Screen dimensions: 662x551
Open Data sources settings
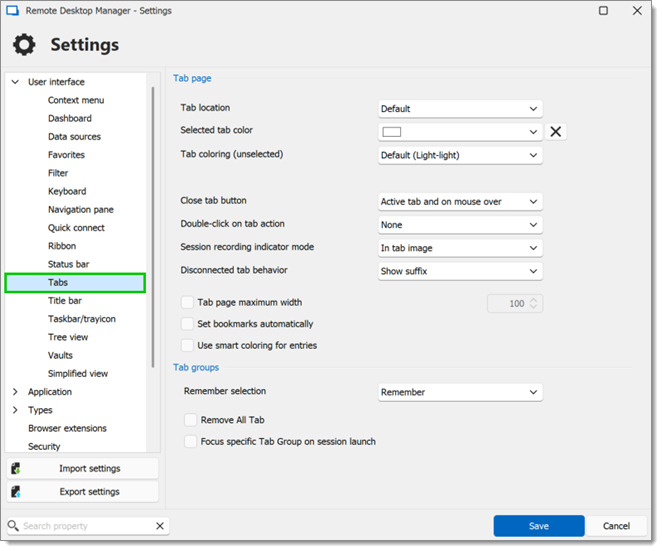(x=74, y=137)
